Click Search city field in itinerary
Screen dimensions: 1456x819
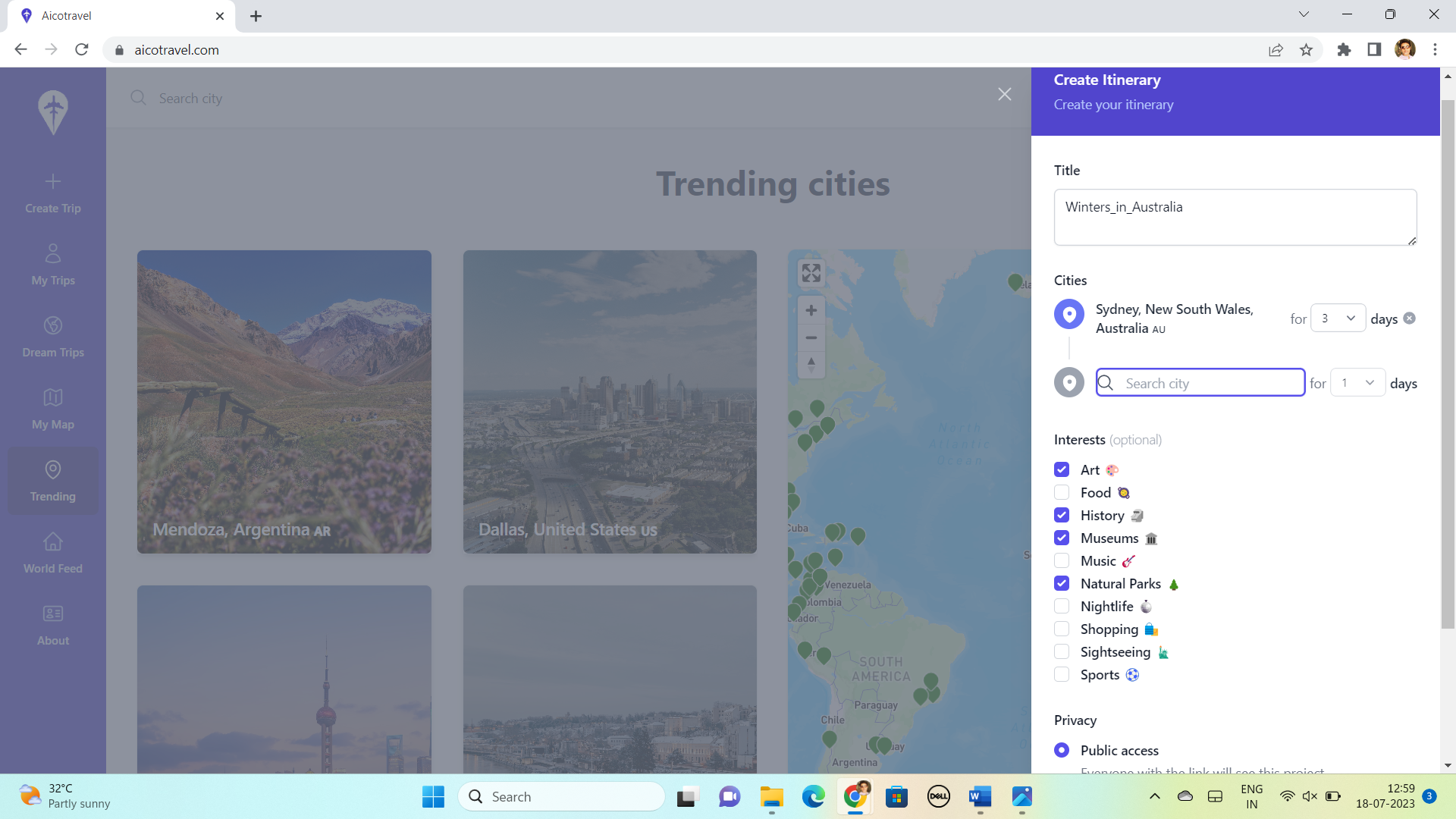click(x=1200, y=383)
